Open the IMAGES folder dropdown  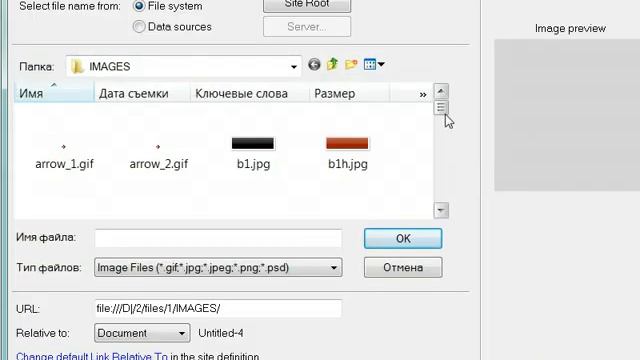tap(293, 67)
